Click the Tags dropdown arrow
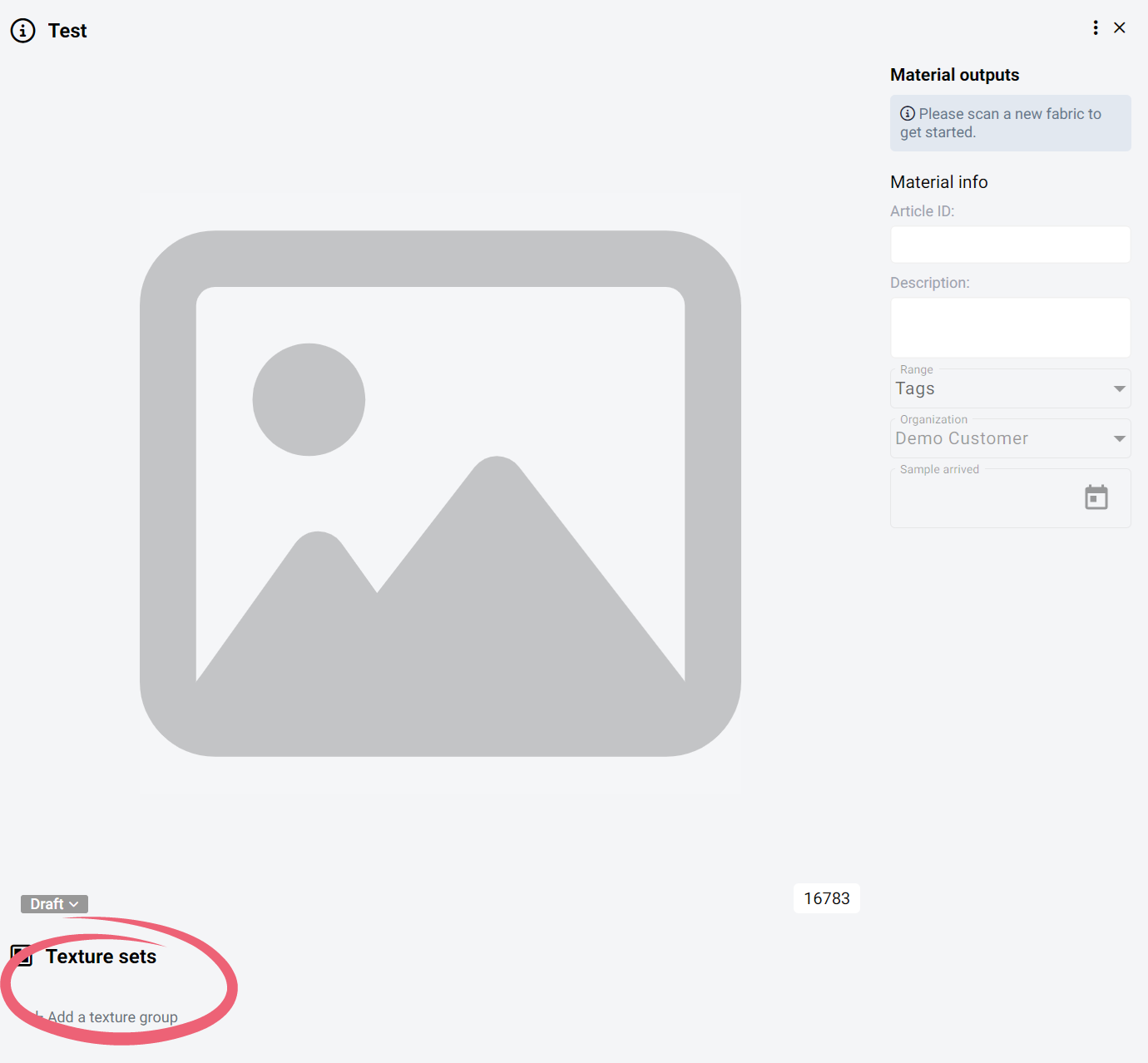 click(1119, 389)
